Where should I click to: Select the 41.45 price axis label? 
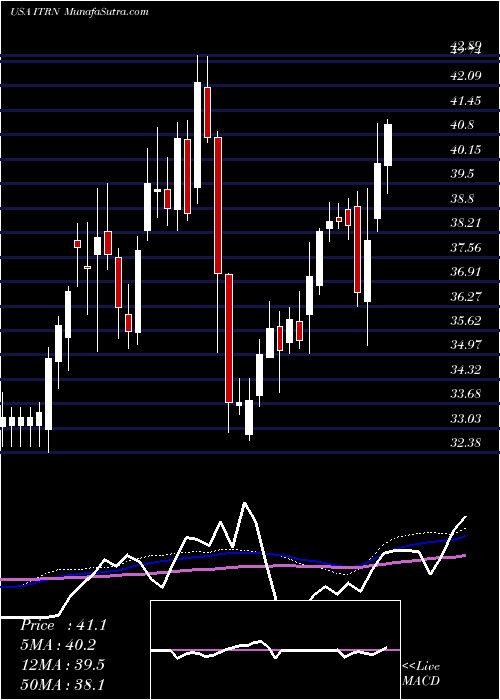point(466,100)
